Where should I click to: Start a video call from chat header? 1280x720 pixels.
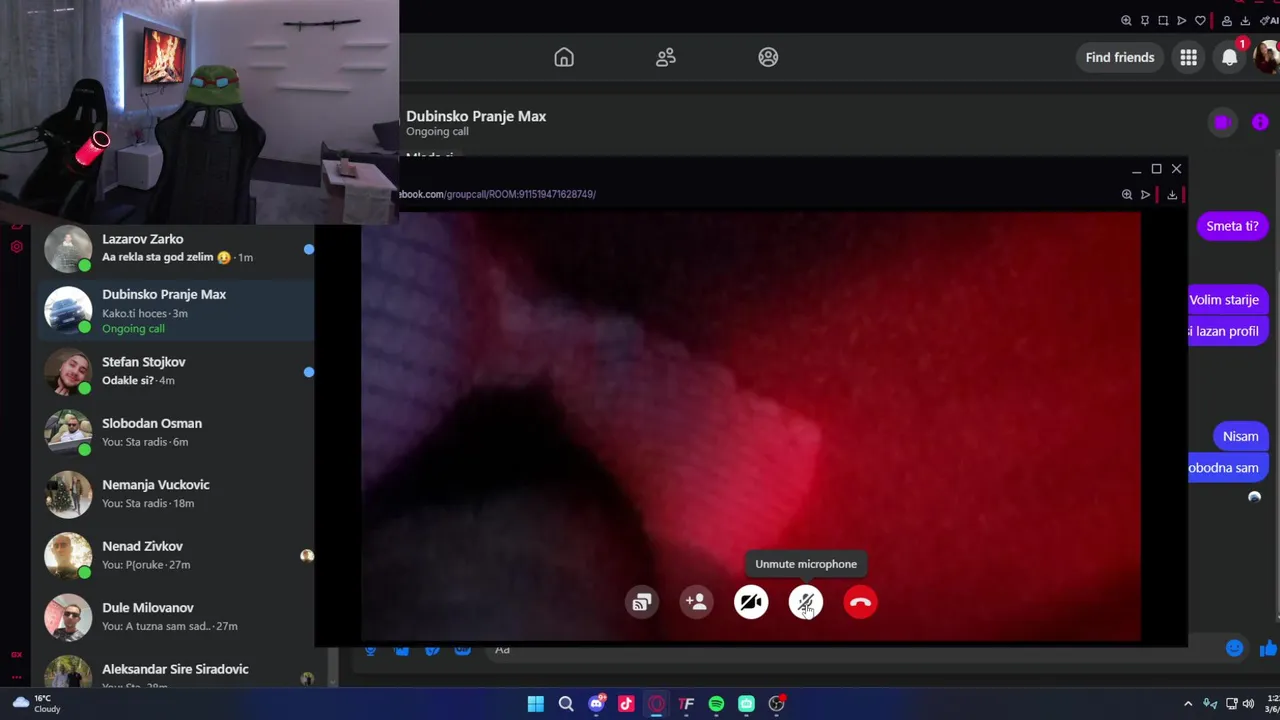1222,122
